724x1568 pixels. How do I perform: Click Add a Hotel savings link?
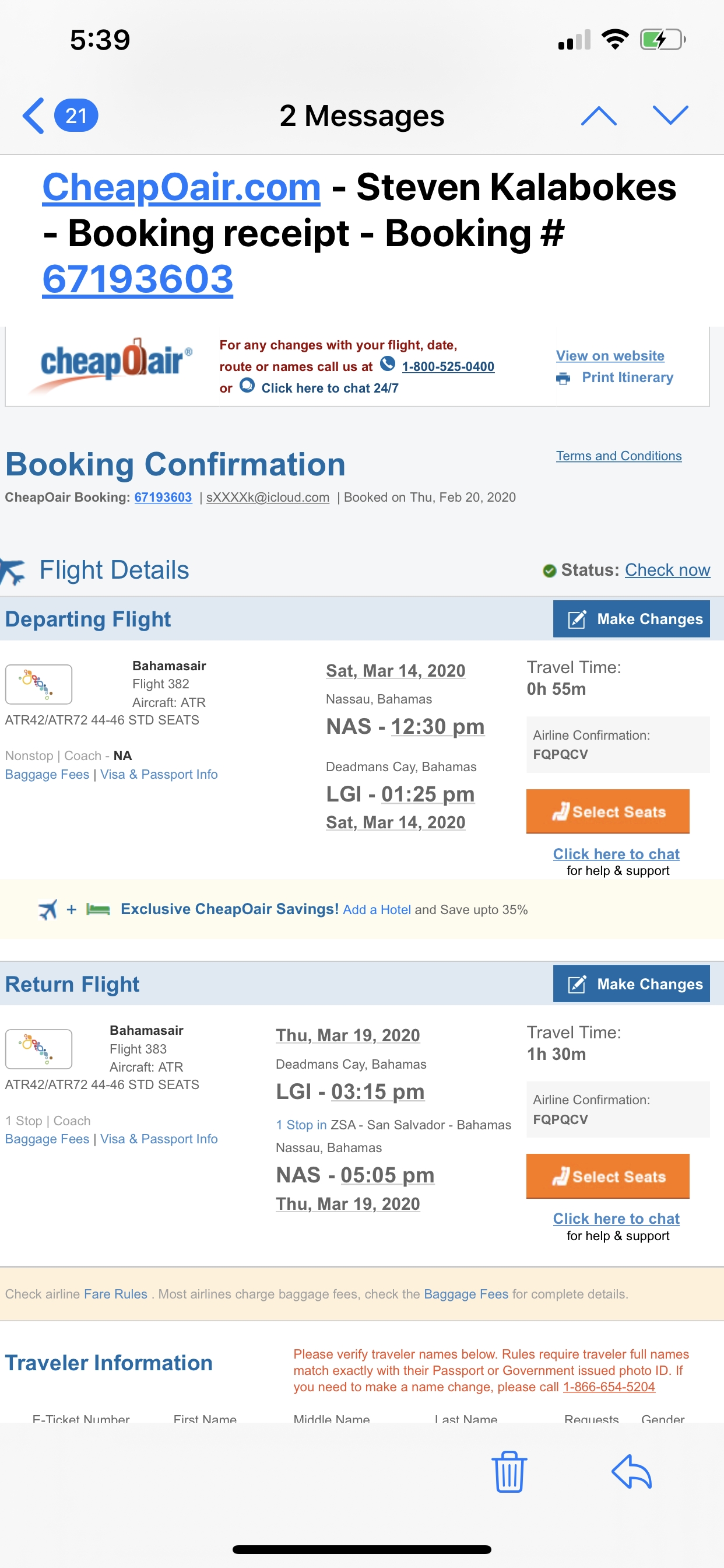(377, 909)
